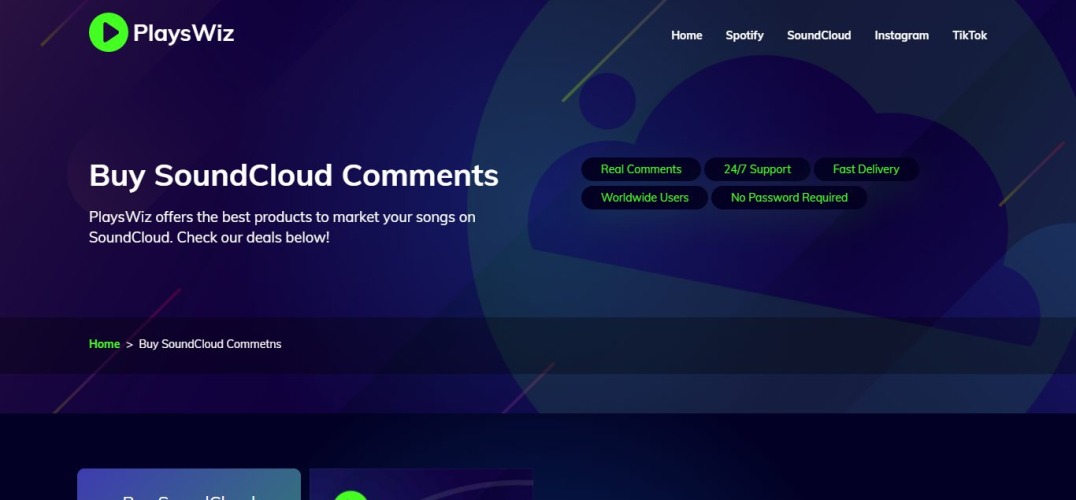1076x500 pixels.
Task: Click the 'Buy SoundCloud Comments' heading
Action: pyautogui.click(x=294, y=176)
